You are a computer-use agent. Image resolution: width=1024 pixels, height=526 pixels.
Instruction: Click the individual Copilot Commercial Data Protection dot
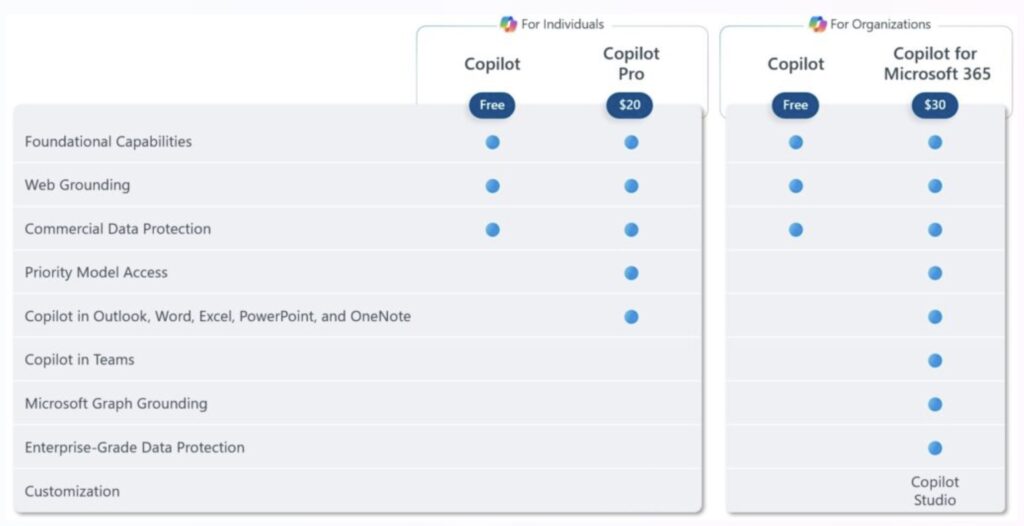(x=493, y=229)
